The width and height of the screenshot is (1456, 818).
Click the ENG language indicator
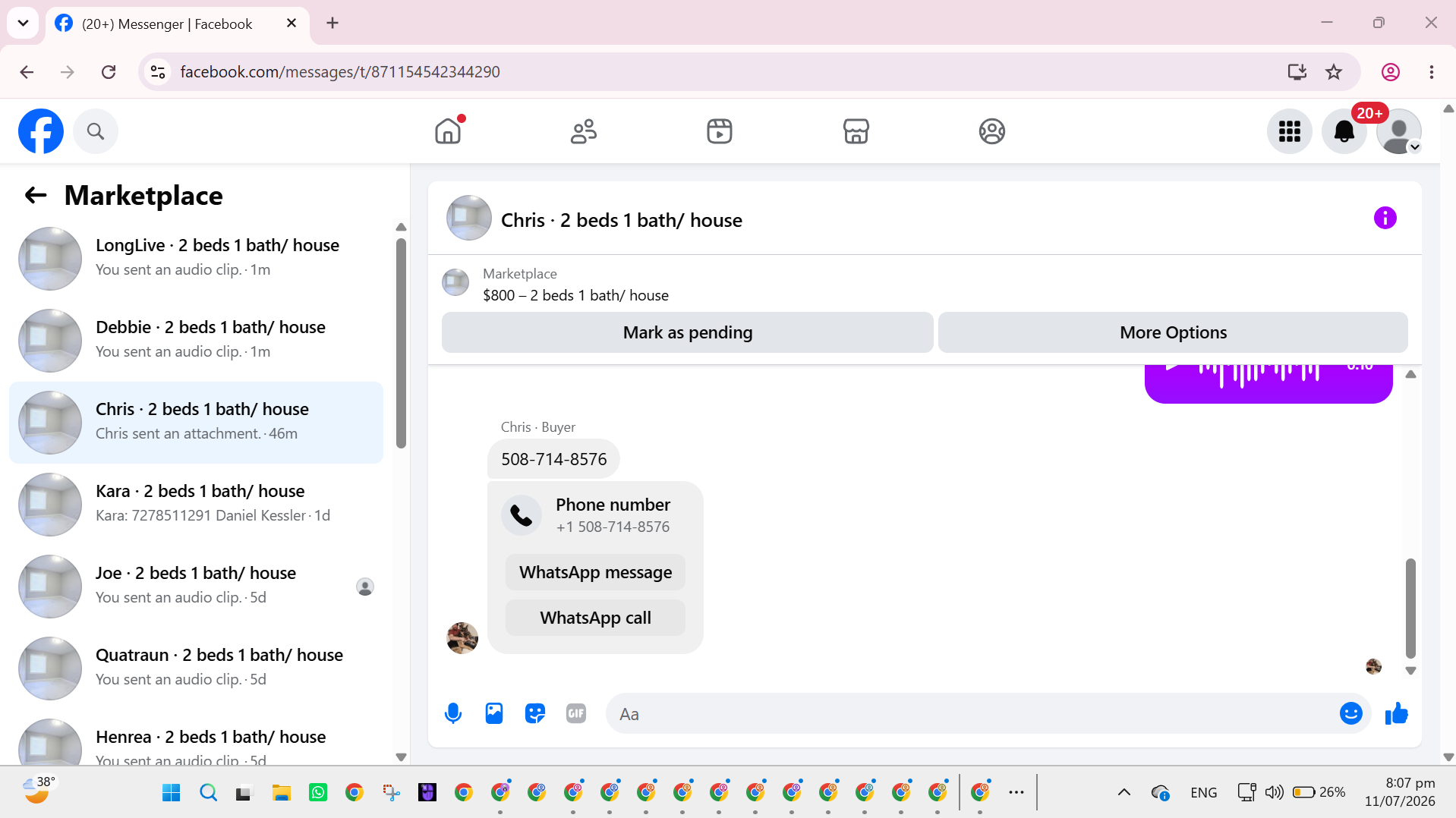(1204, 793)
